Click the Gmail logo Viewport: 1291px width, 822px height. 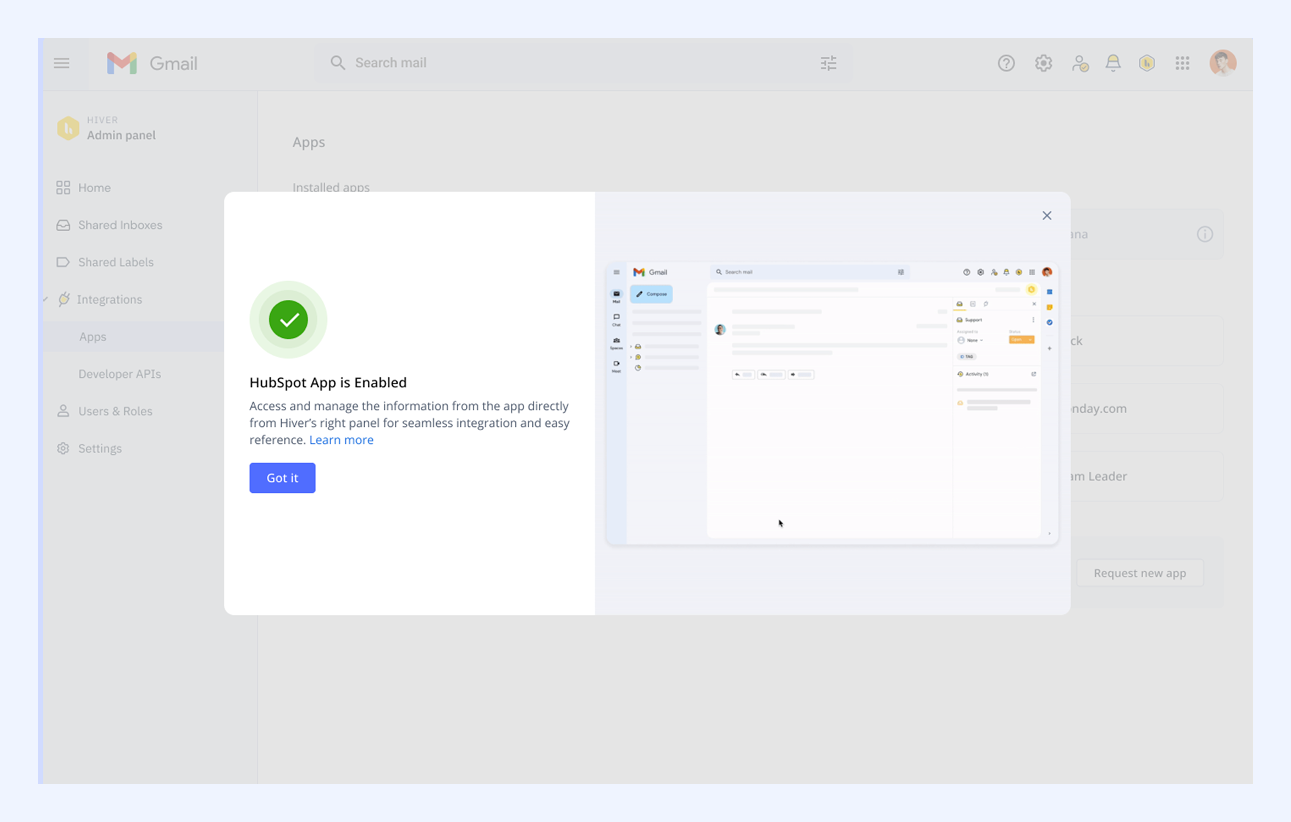pos(152,63)
